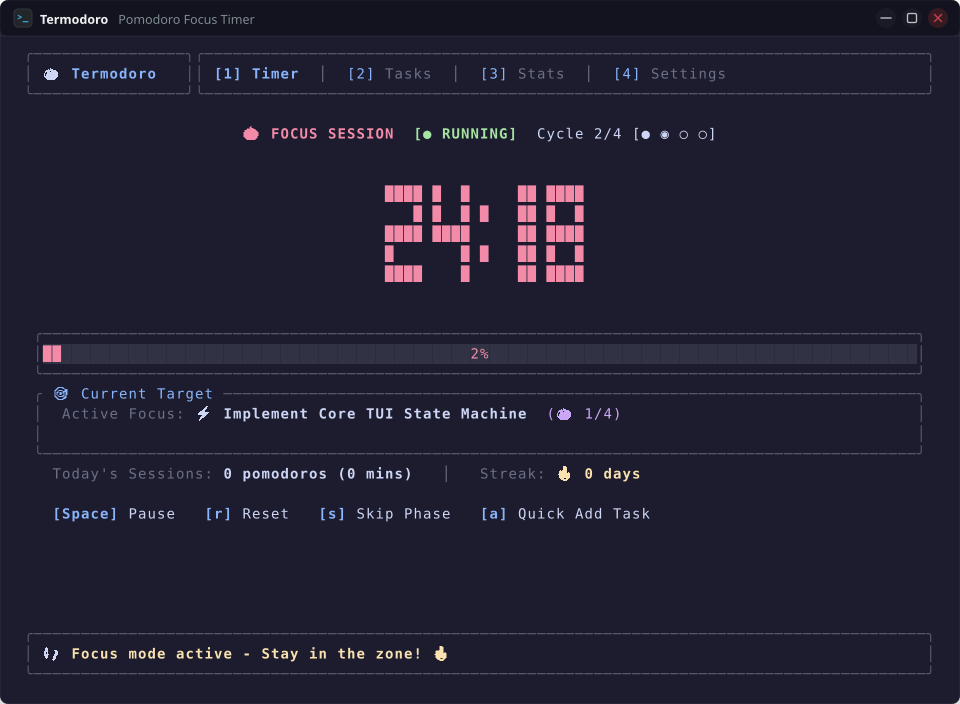Click the filled pink segment of progress bar

[52, 354]
